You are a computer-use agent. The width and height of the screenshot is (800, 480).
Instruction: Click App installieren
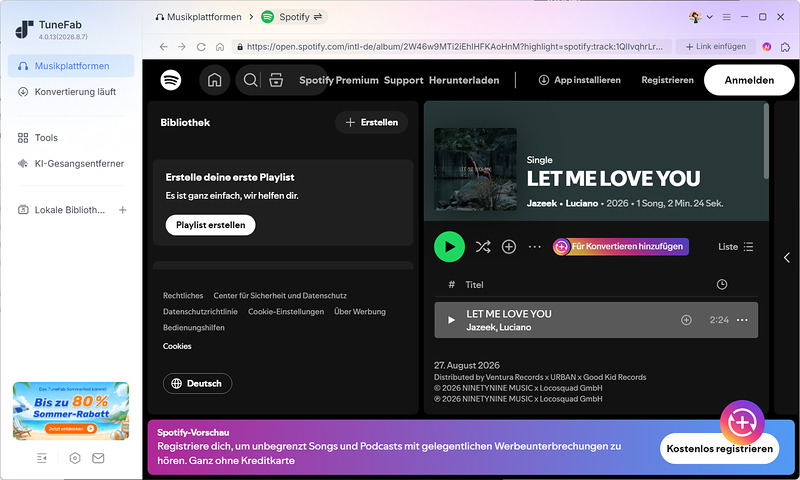click(x=580, y=80)
